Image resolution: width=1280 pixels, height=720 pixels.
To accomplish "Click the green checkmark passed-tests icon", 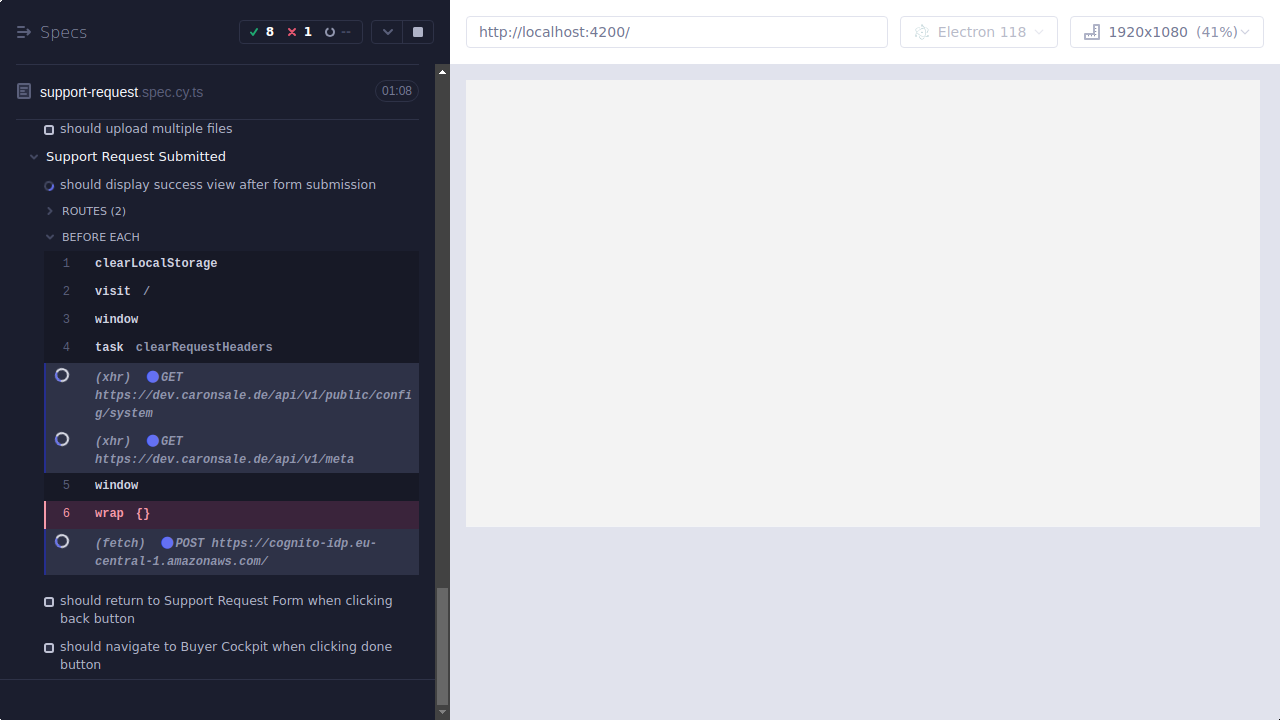I will [255, 31].
